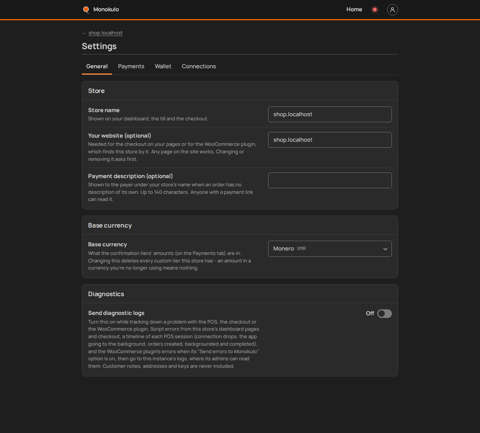Open the Wallet tab
Image resolution: width=480 pixels, height=433 pixels.
[x=163, y=67]
